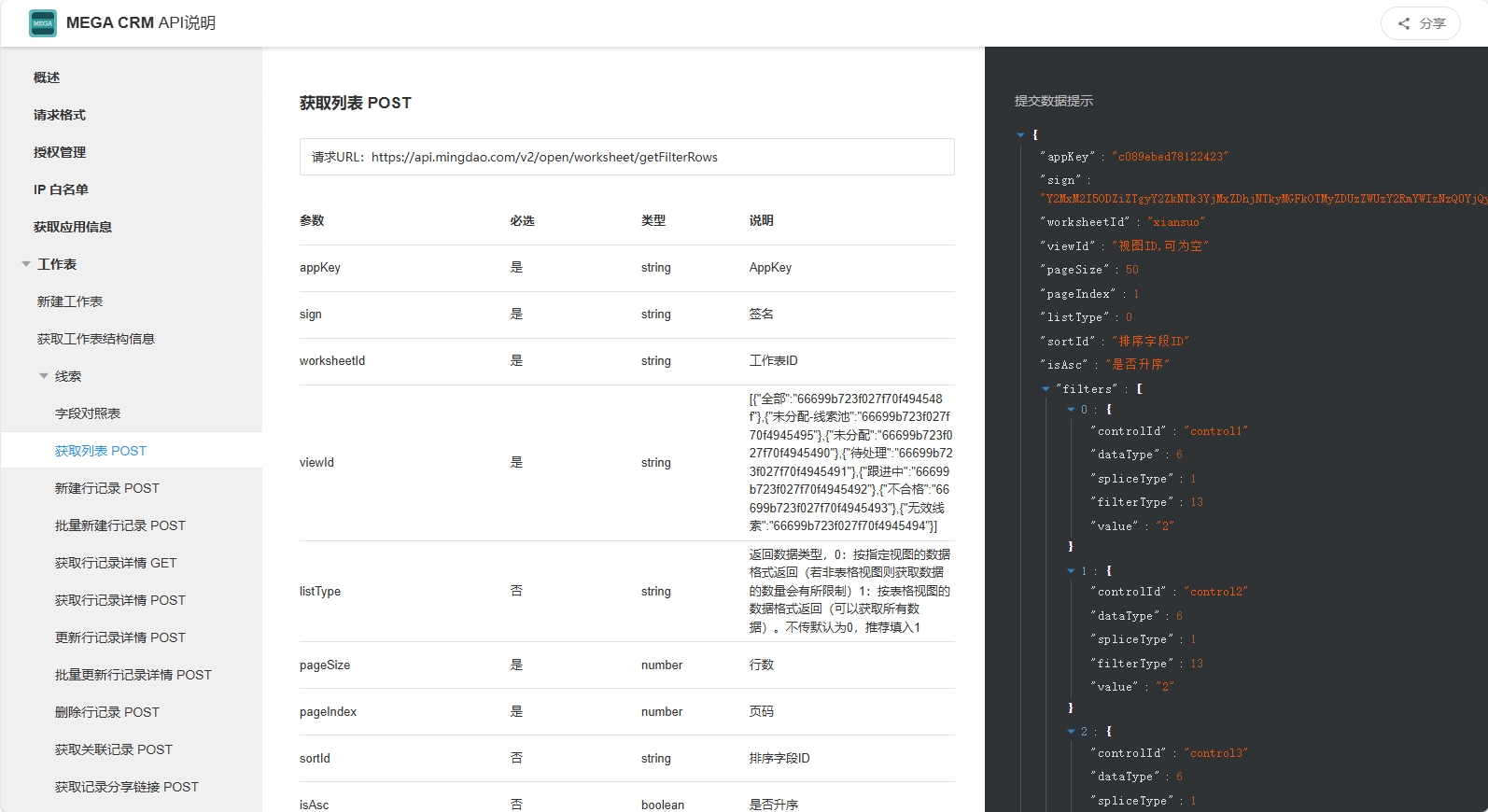Click the 说明 column header
The image size is (1488, 812).
(762, 221)
